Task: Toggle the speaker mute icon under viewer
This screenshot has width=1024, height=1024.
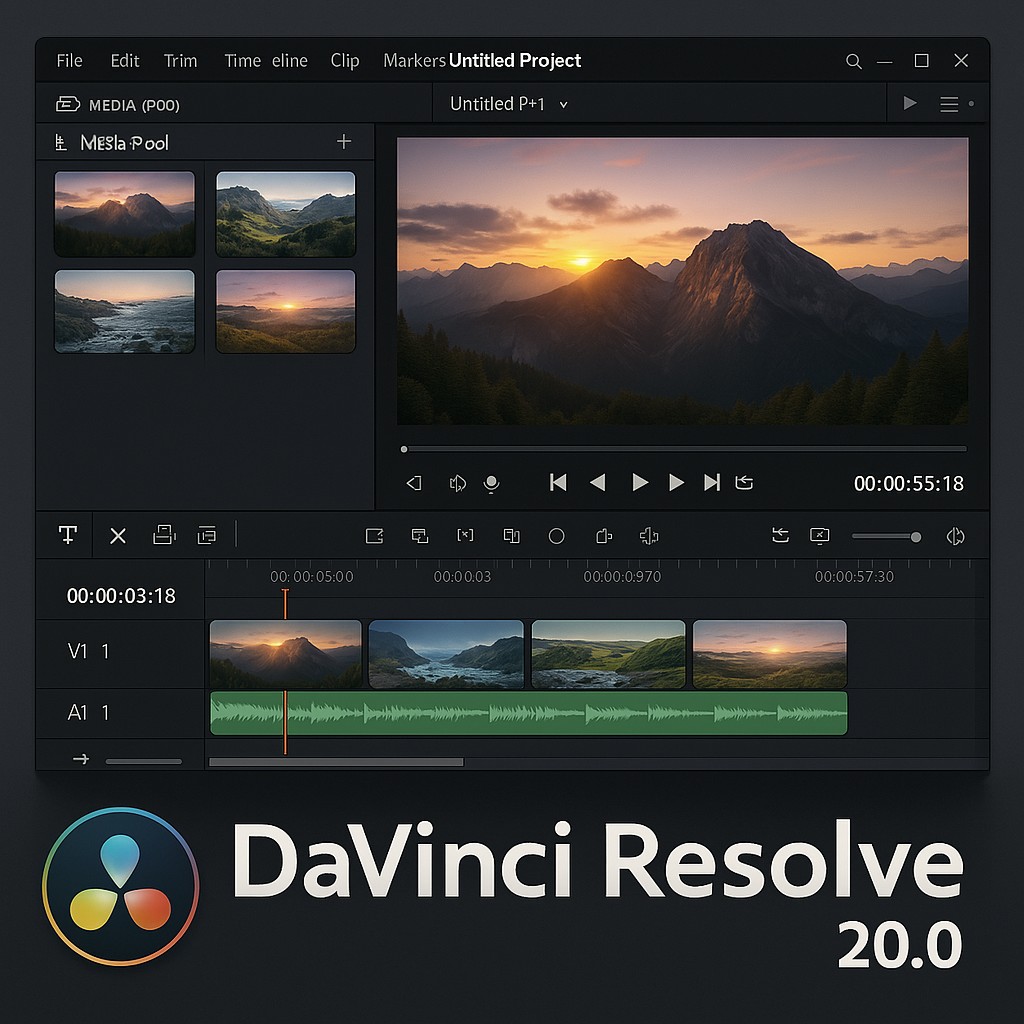Action: tap(458, 484)
